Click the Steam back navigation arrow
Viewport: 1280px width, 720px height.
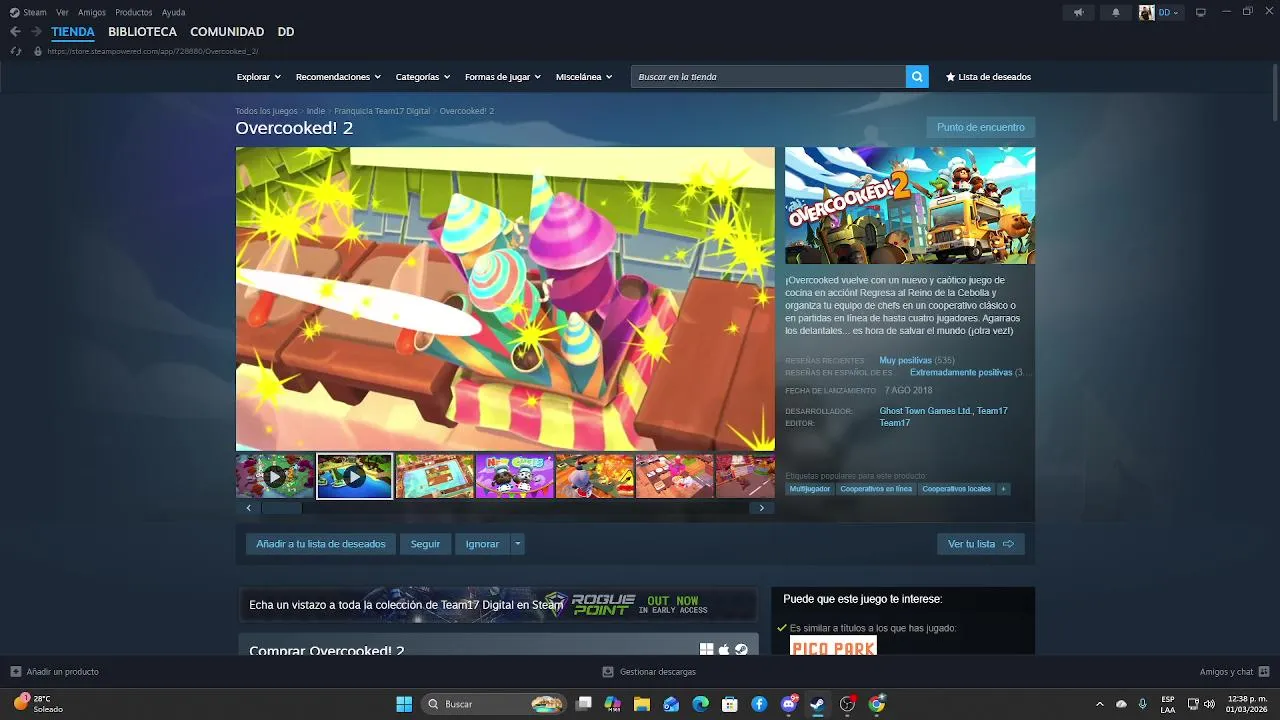click(x=15, y=32)
